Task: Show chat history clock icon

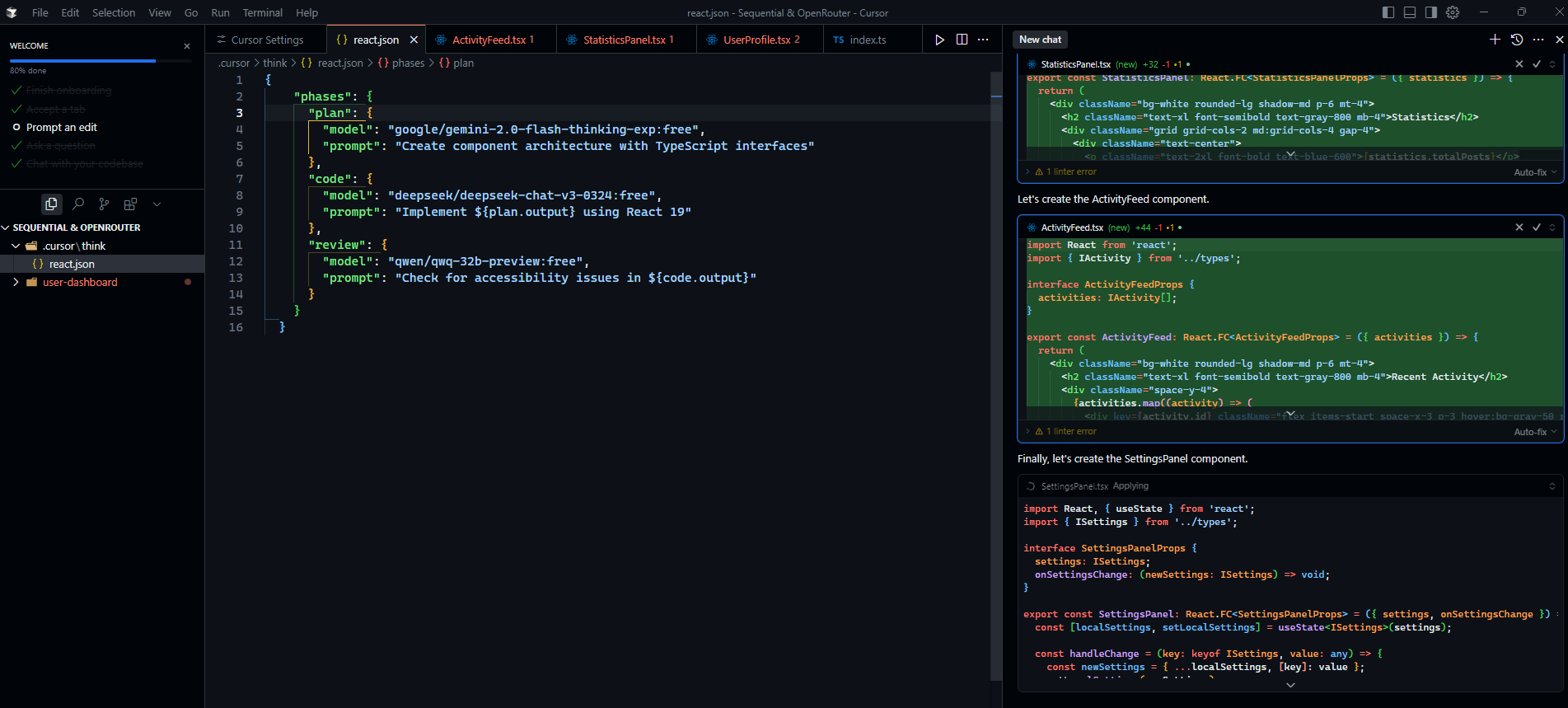Action: tap(1517, 40)
